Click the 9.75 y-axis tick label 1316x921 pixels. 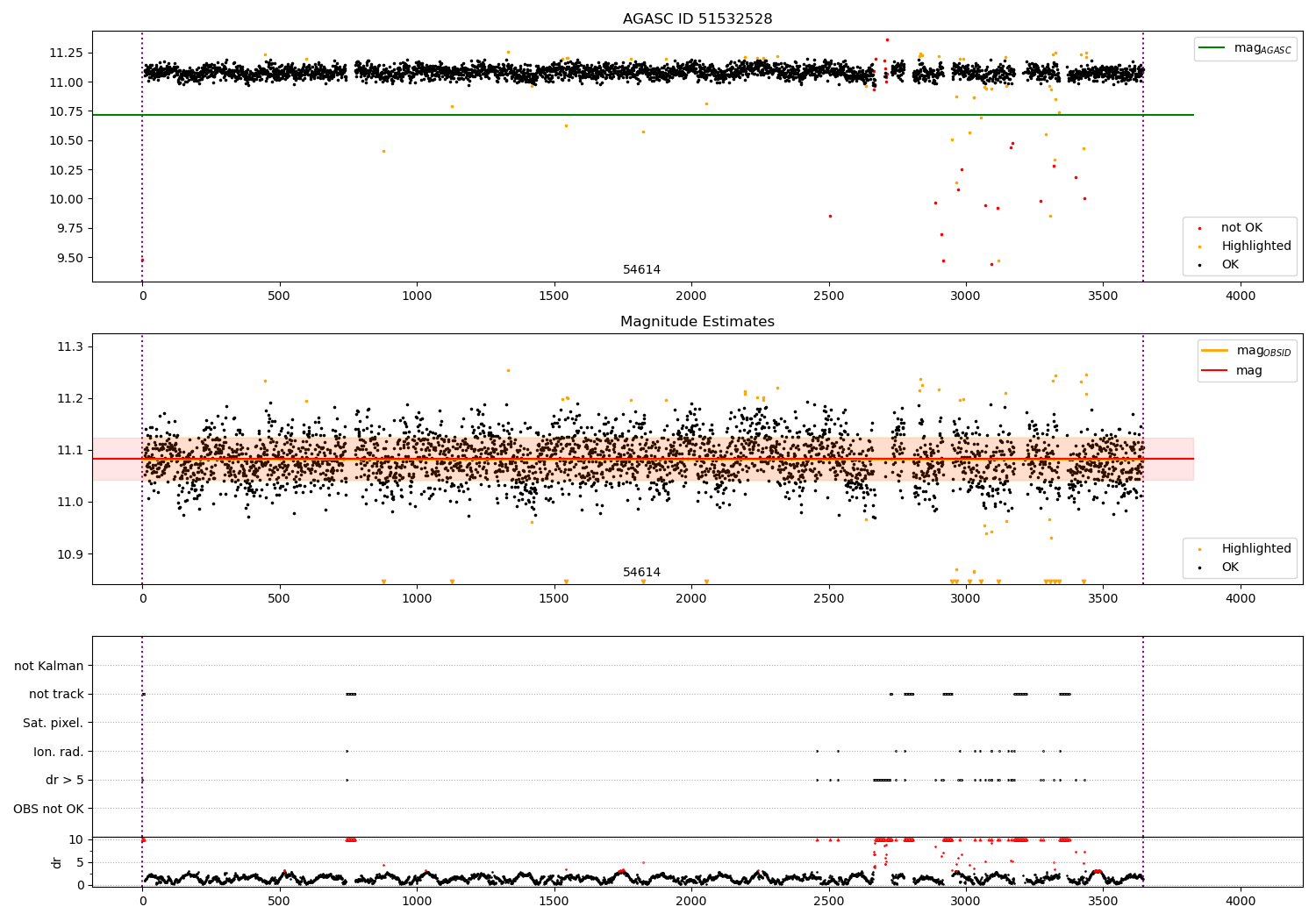coord(70,229)
